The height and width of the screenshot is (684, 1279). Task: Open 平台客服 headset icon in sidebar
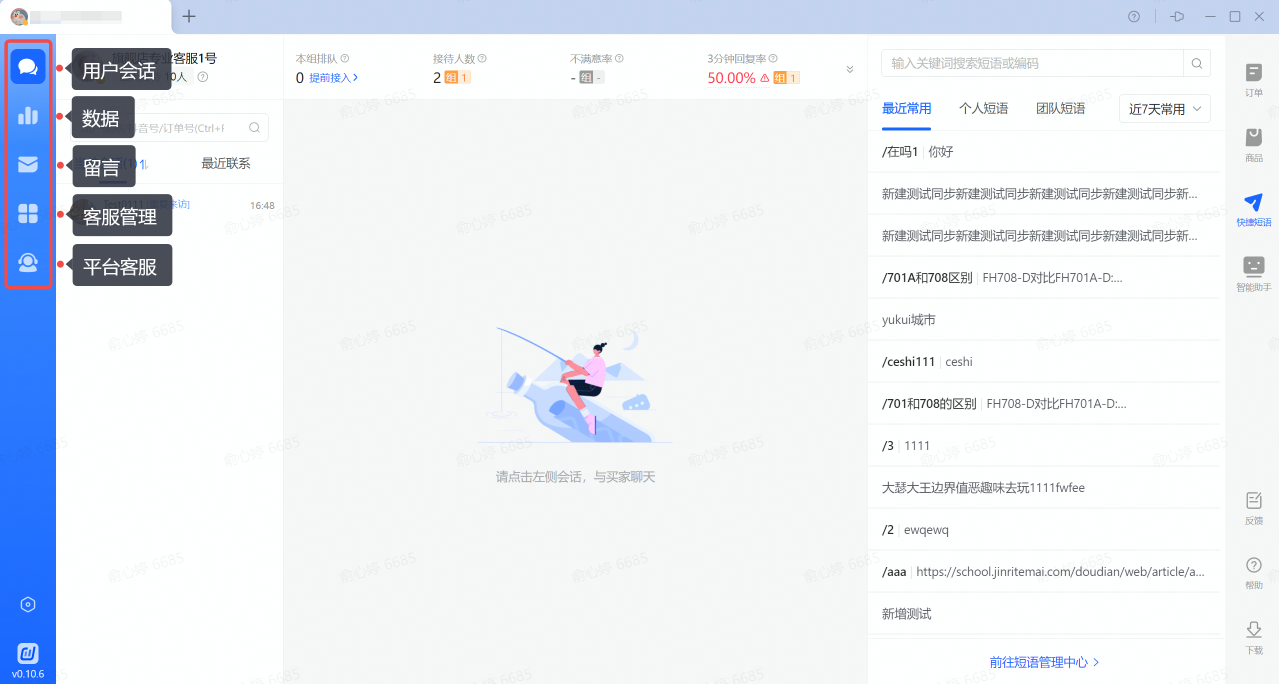[28, 263]
